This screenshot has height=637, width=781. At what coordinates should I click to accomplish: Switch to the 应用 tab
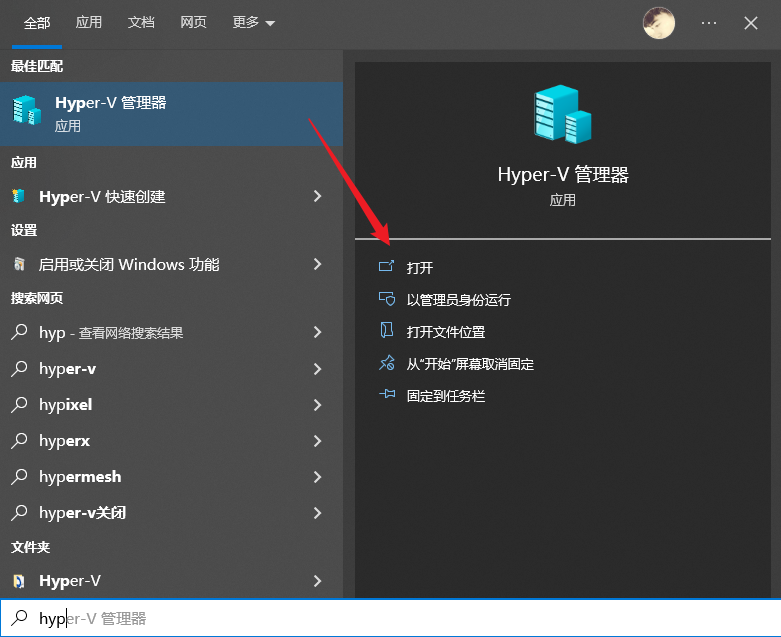pos(89,22)
